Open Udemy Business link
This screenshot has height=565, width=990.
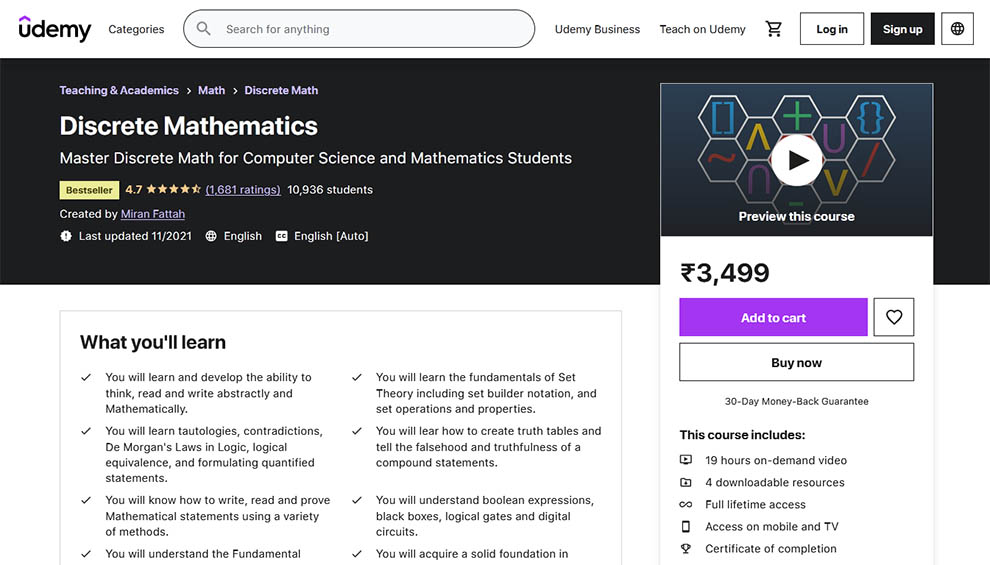click(597, 29)
